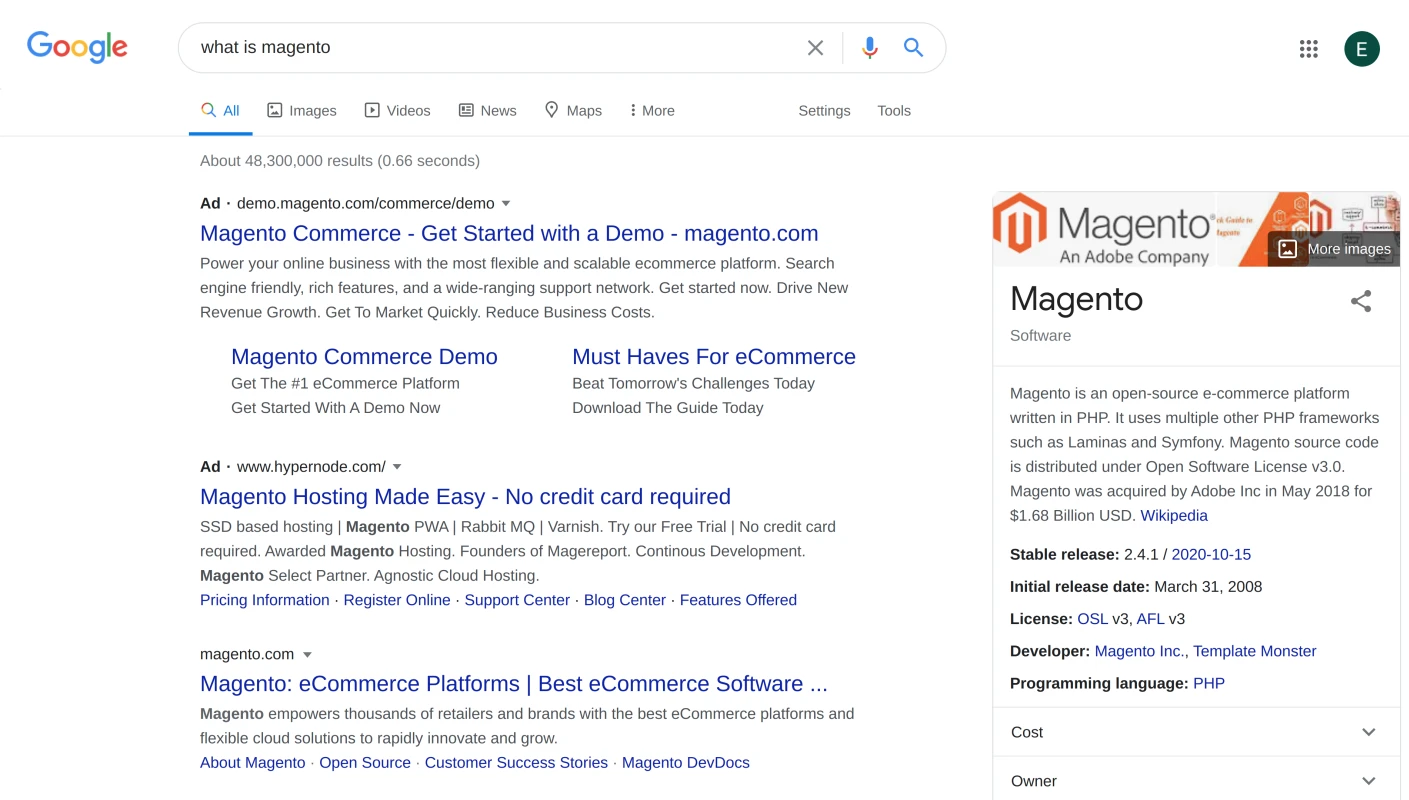Open More images in knowledge panel
The height and width of the screenshot is (800, 1409).
pos(1334,249)
